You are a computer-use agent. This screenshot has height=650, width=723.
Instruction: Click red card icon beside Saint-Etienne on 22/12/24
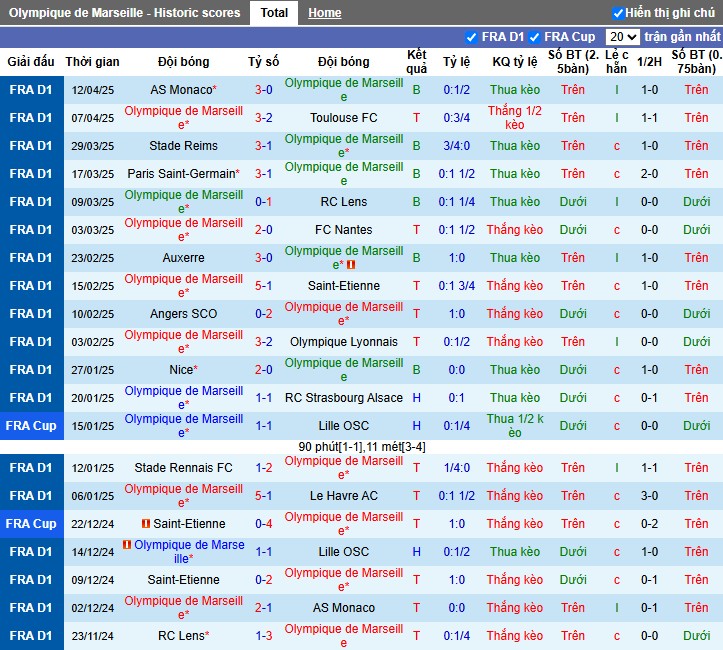click(x=146, y=524)
